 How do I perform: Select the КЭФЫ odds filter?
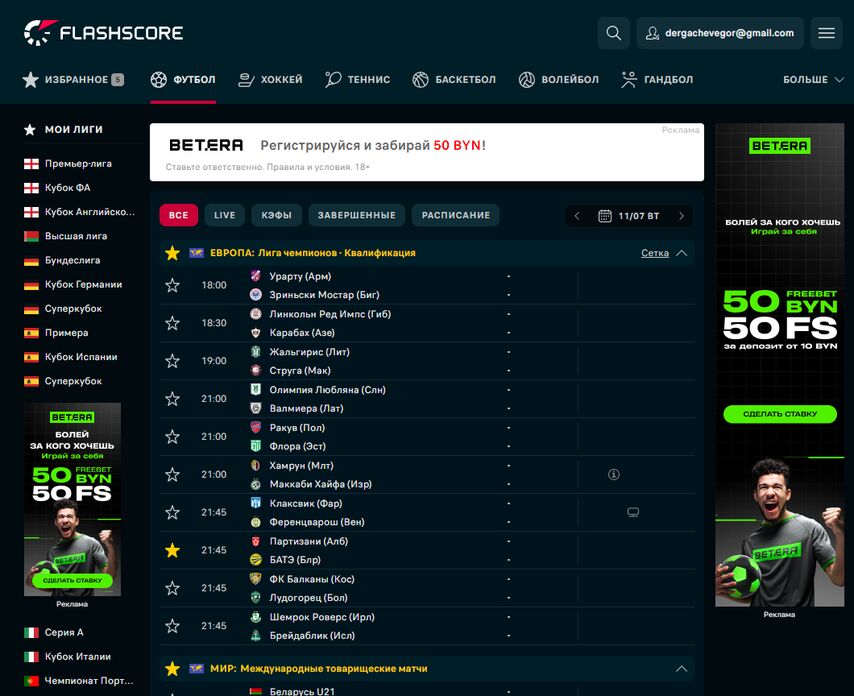pyautogui.click(x=276, y=215)
